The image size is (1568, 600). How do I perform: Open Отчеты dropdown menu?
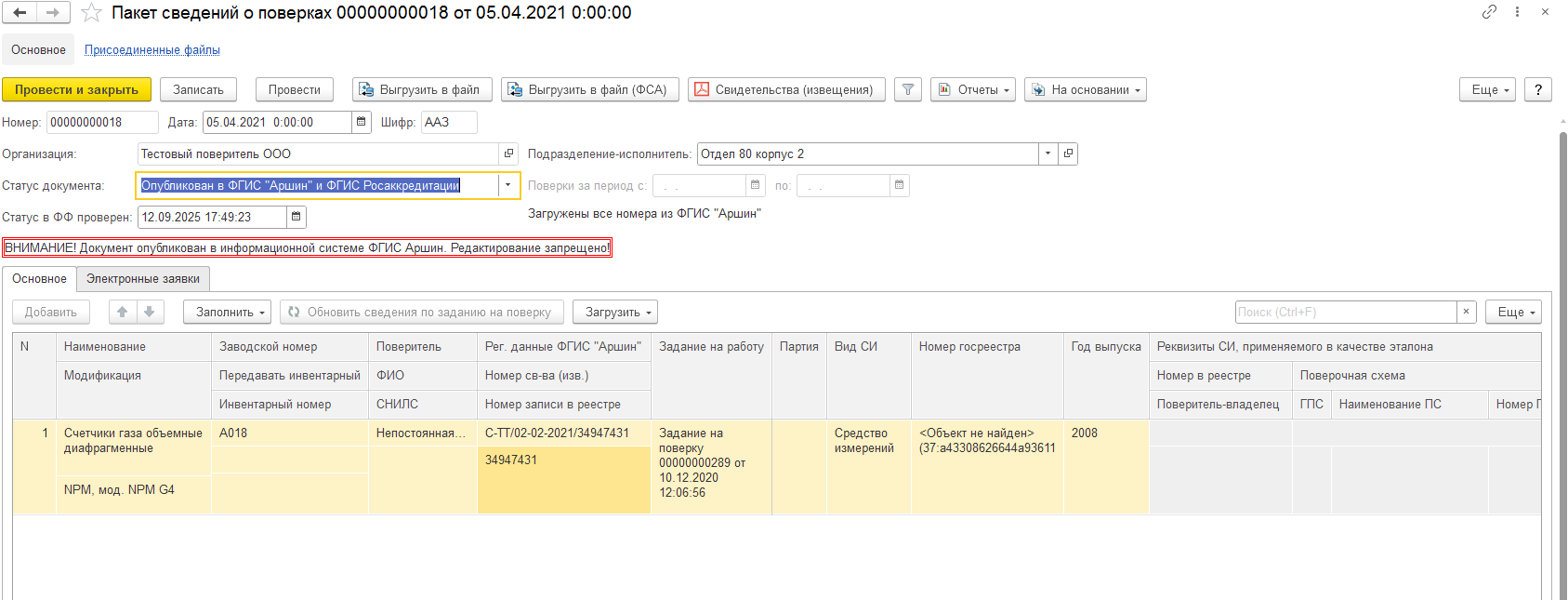973,90
